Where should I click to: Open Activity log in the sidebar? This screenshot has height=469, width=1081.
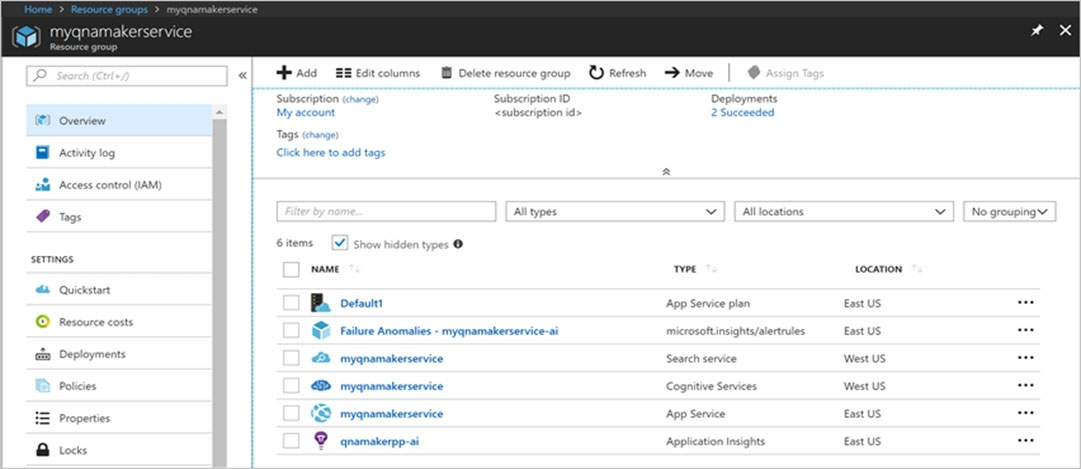tap(119, 153)
